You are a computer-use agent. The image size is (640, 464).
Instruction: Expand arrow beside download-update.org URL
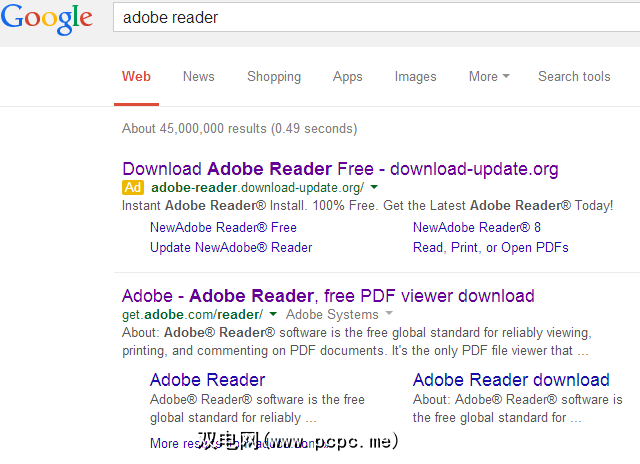point(374,187)
